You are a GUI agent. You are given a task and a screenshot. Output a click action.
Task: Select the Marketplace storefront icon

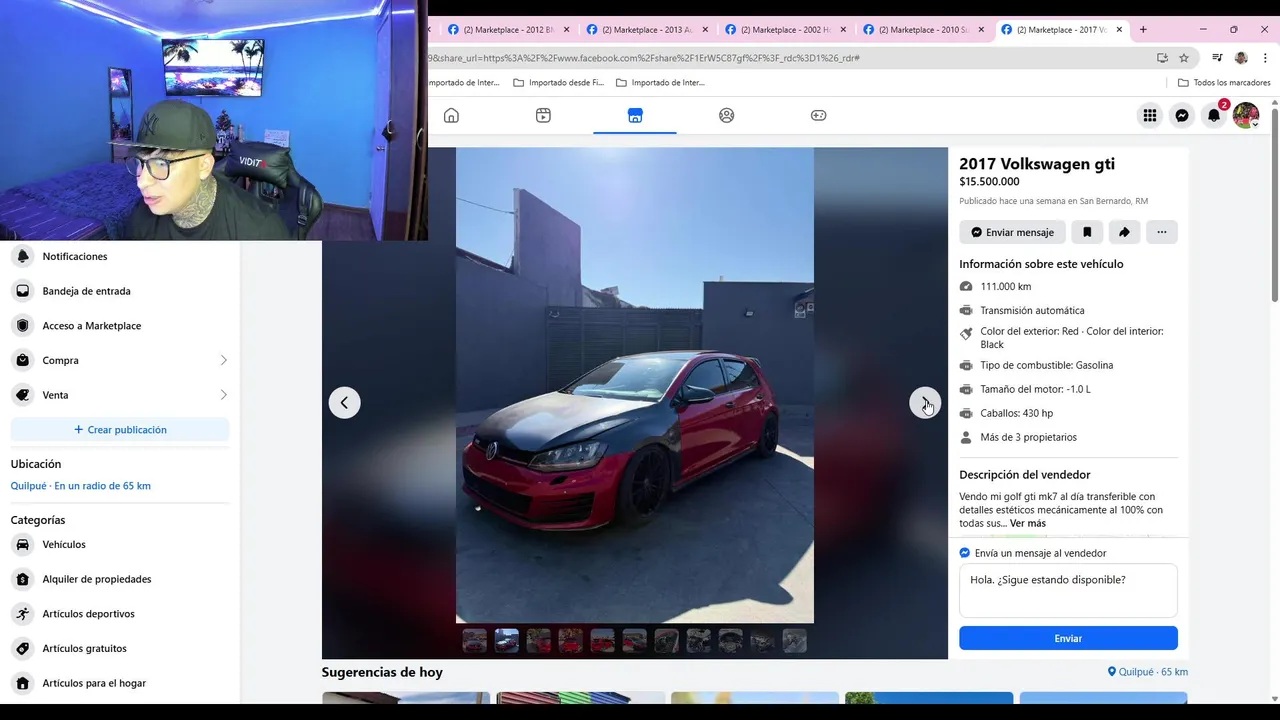tap(635, 115)
